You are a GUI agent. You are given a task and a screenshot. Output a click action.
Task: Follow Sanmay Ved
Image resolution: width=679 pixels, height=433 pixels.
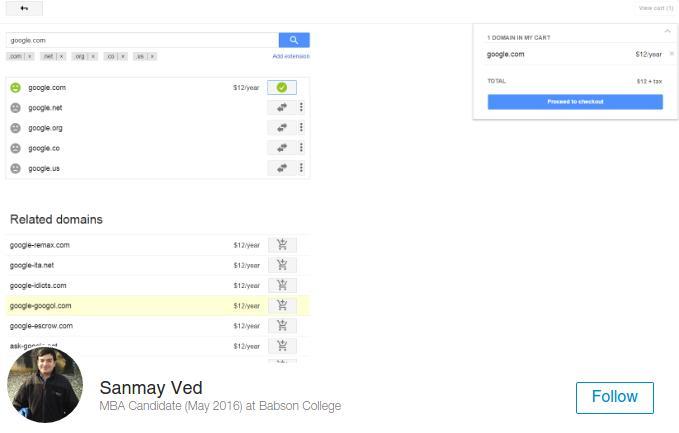click(614, 397)
